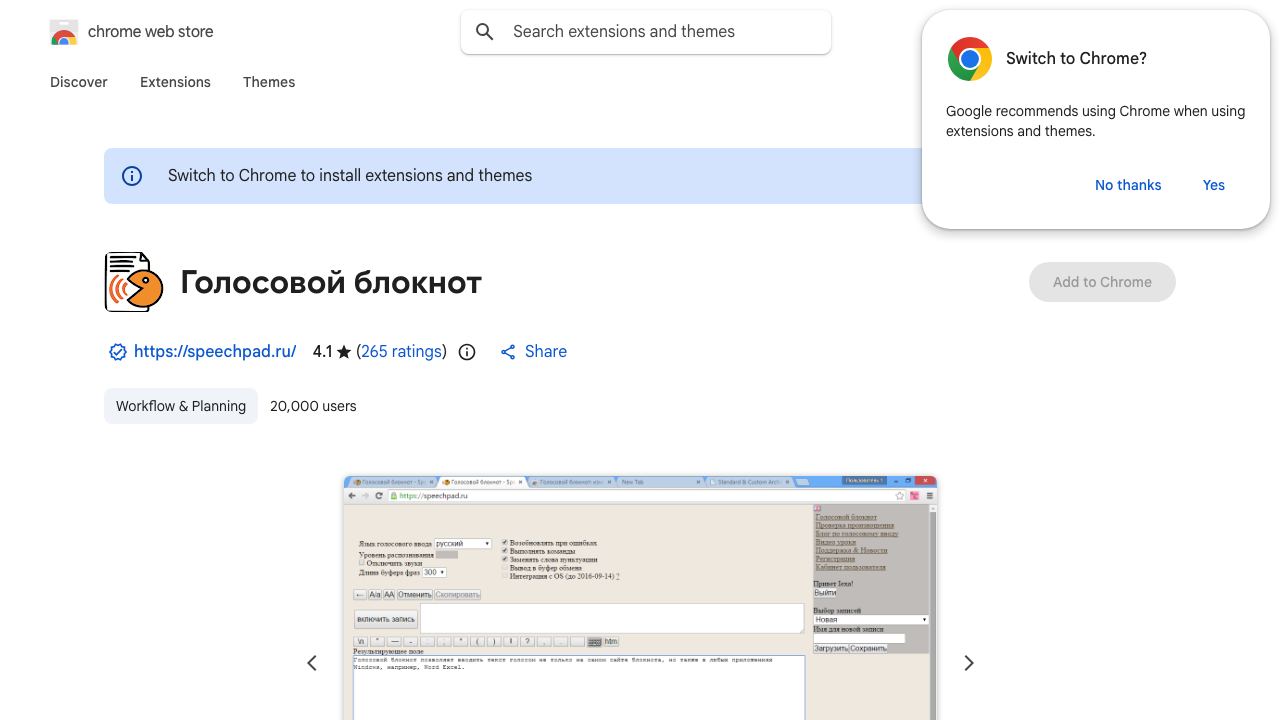The image size is (1280, 720).
Task: Click the Chrome Web Store logo
Action: 64,32
